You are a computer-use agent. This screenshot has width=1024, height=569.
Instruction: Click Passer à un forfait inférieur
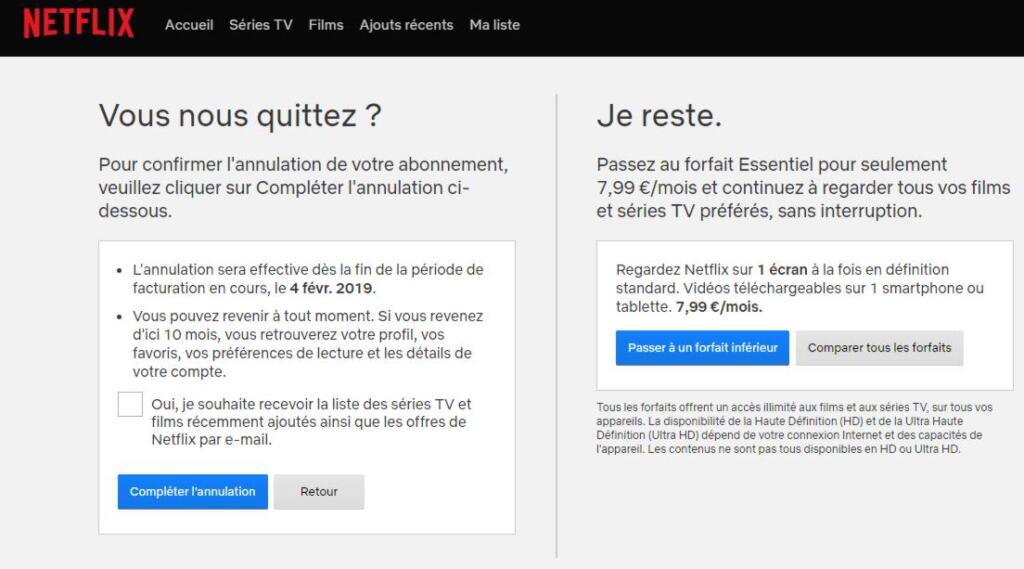[702, 348]
